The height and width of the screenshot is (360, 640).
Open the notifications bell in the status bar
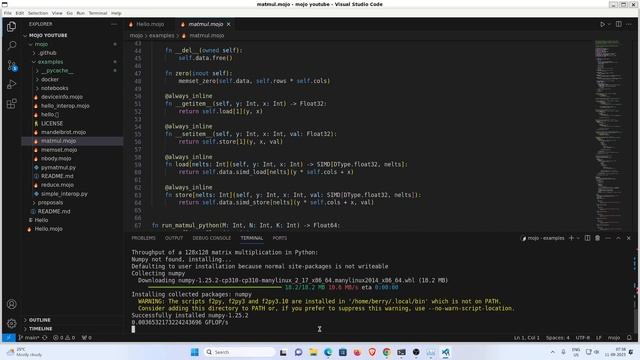pyautogui.click(x=629, y=338)
